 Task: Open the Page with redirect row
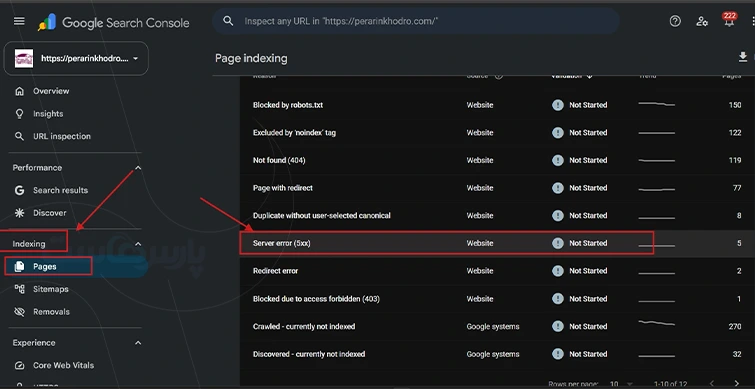pyautogui.click(x=497, y=188)
